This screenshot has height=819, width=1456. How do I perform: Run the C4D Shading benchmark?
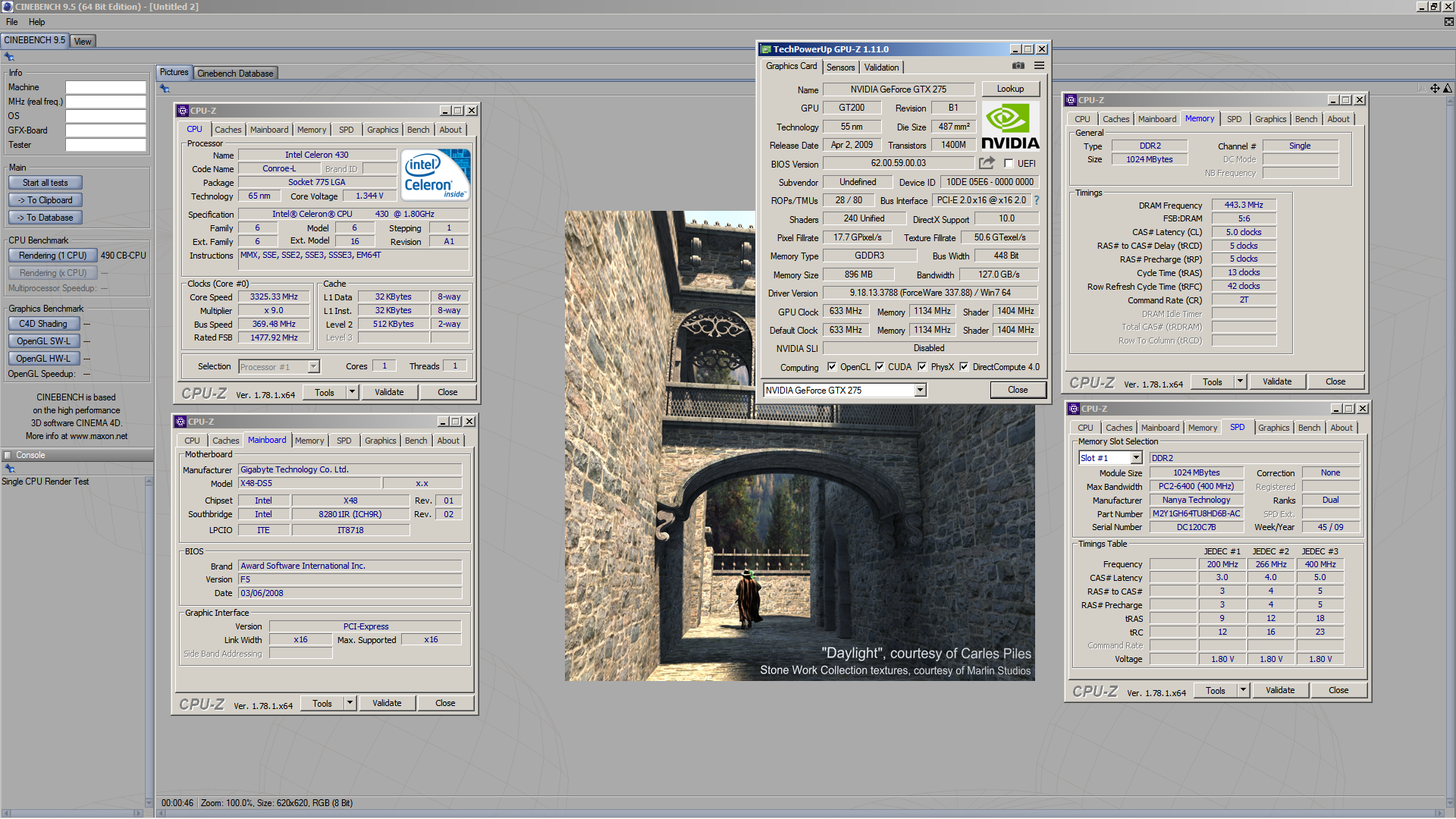point(44,324)
